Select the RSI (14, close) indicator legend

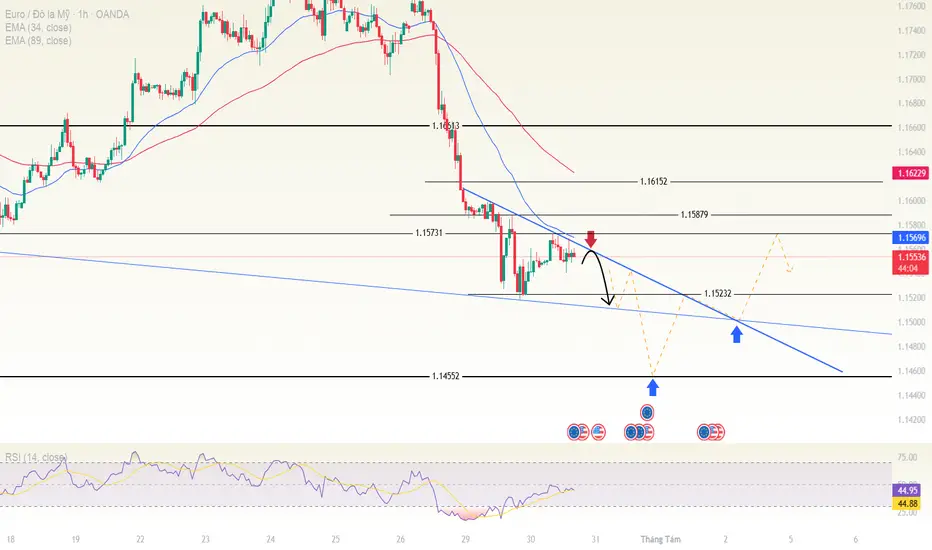point(36,457)
